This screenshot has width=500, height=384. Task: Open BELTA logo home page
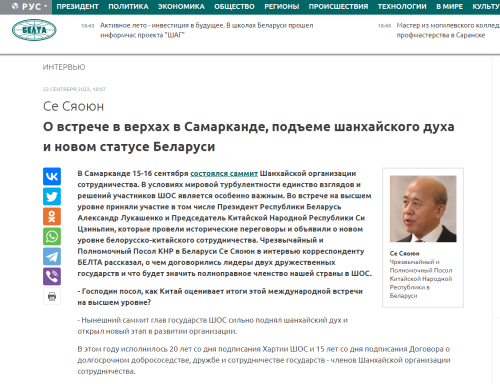point(34,30)
